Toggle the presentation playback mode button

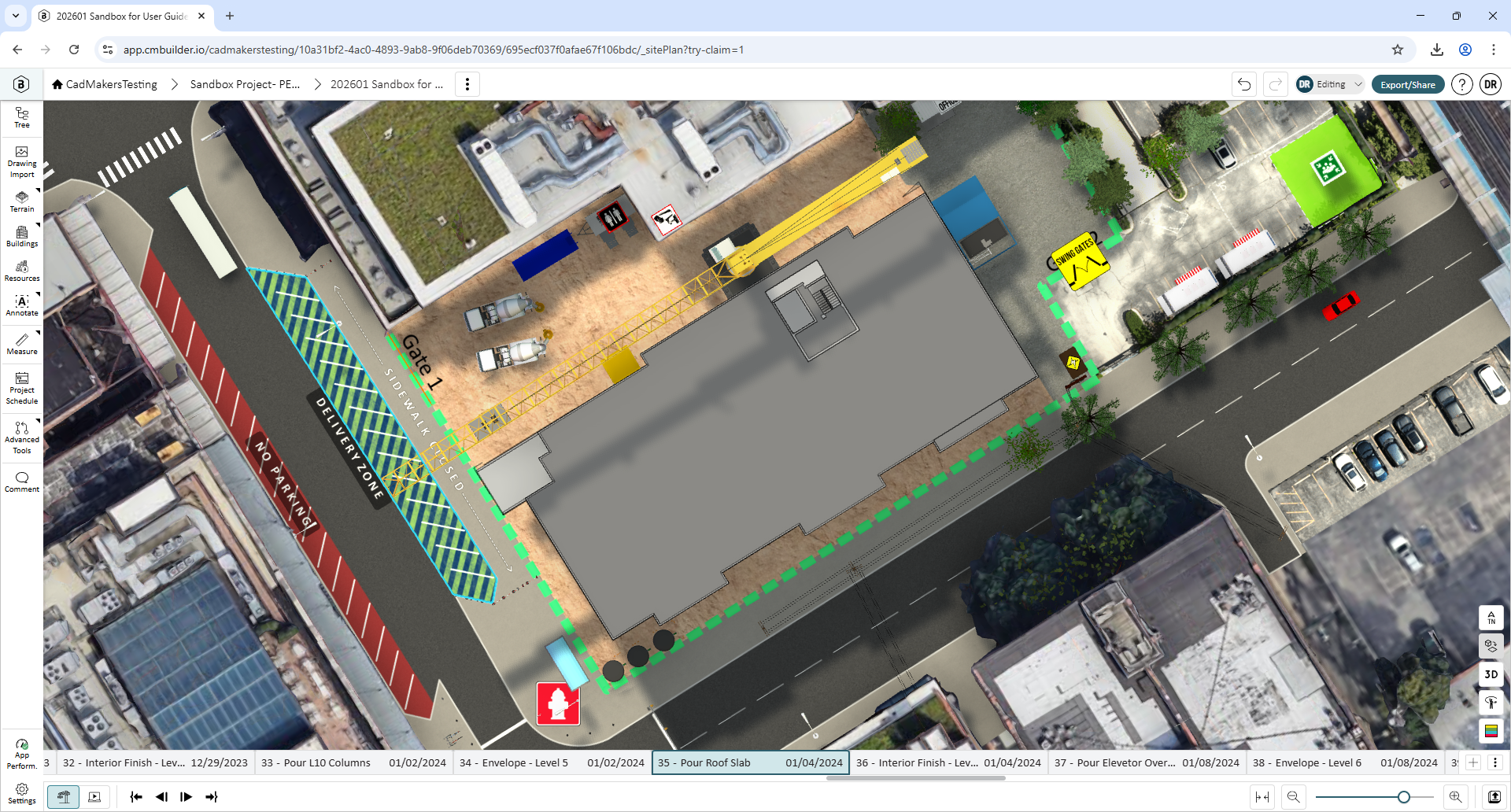(x=94, y=797)
